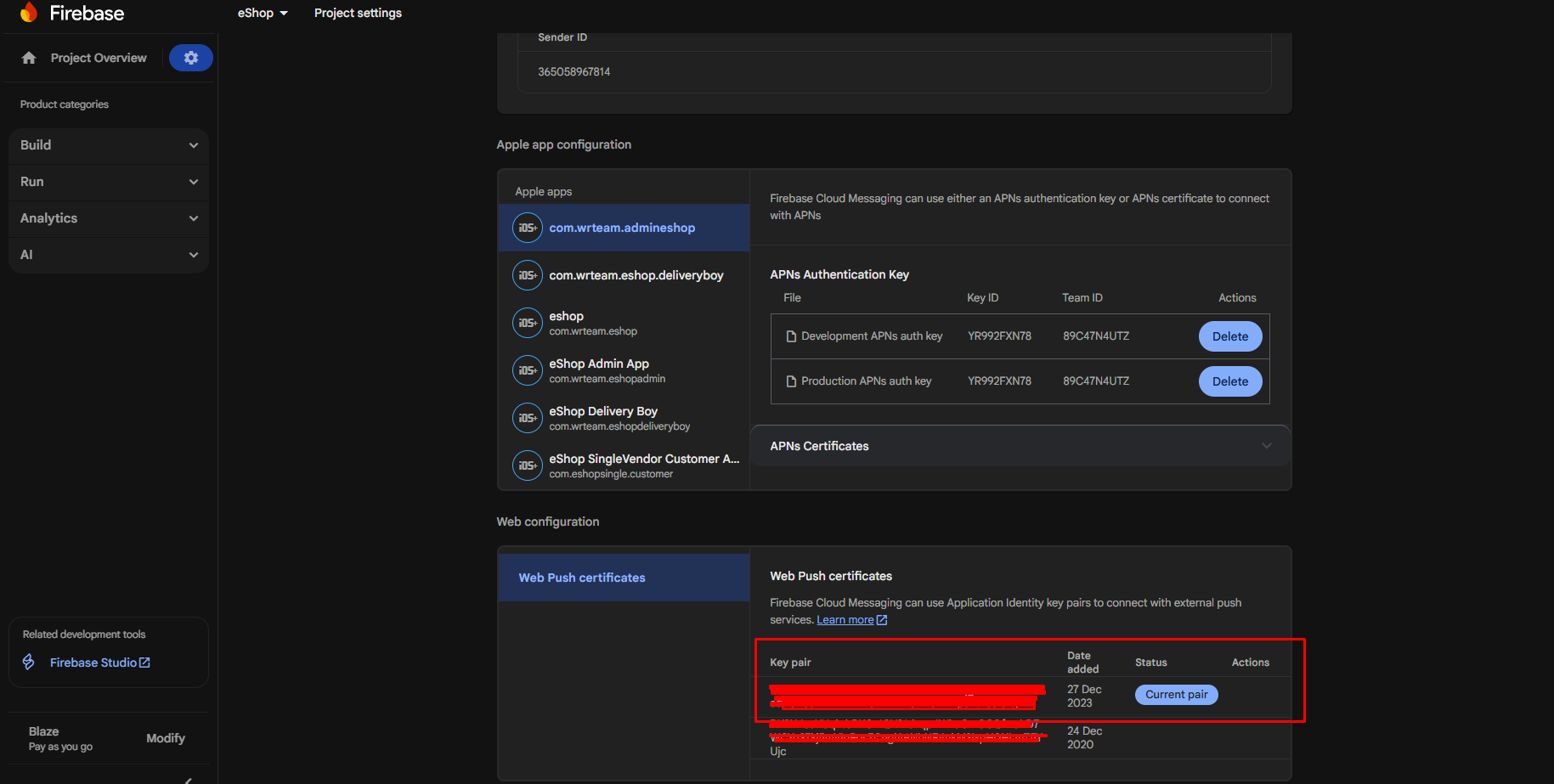Image resolution: width=1554 pixels, height=784 pixels.
Task: Expand the AI category
Action: pyautogui.click(x=109, y=255)
